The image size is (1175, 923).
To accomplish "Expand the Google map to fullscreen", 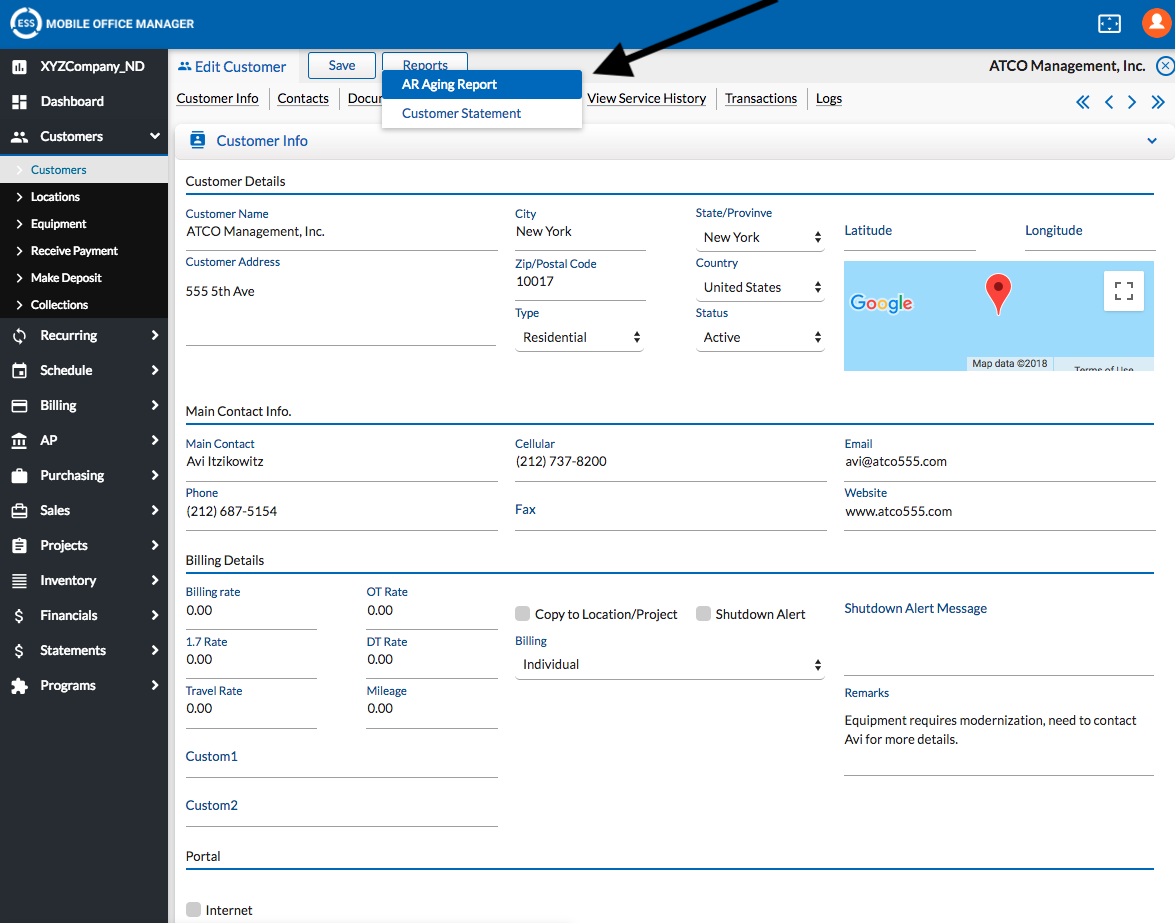I will [x=1123, y=291].
